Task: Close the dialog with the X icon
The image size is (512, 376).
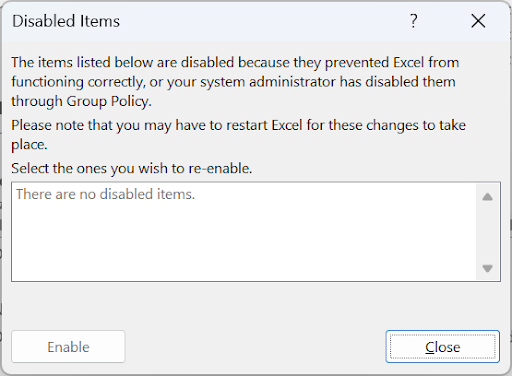Action: pyautogui.click(x=478, y=21)
